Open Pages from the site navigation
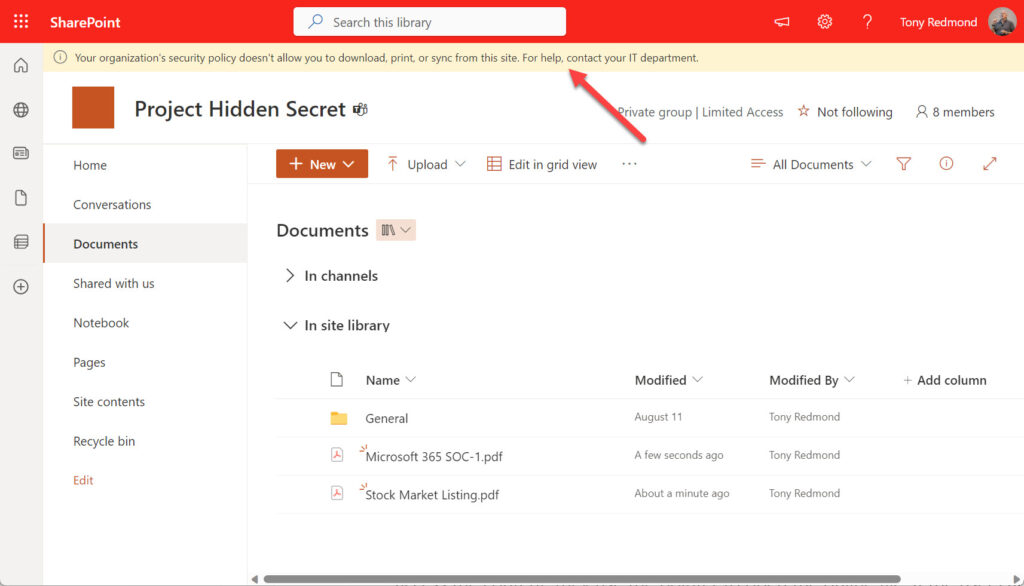The height and width of the screenshot is (586, 1024). click(x=89, y=363)
